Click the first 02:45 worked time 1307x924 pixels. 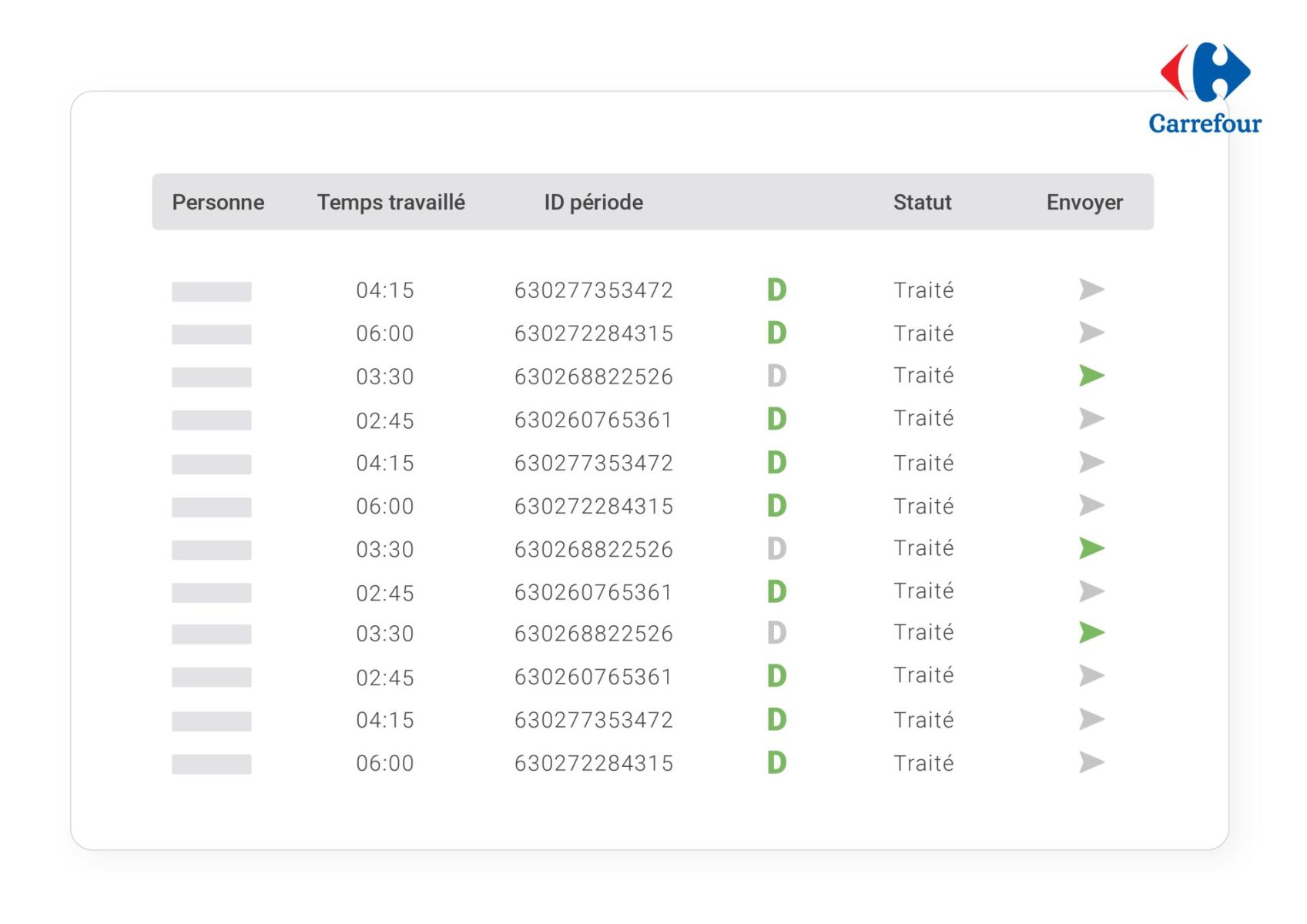(385, 420)
